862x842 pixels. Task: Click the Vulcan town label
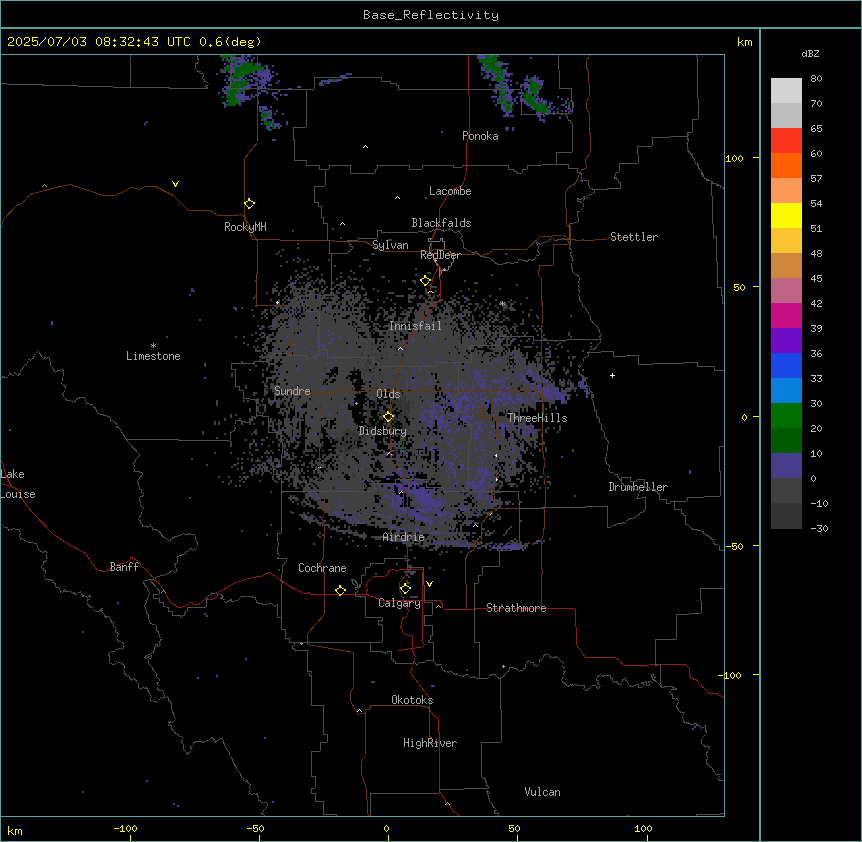[543, 792]
